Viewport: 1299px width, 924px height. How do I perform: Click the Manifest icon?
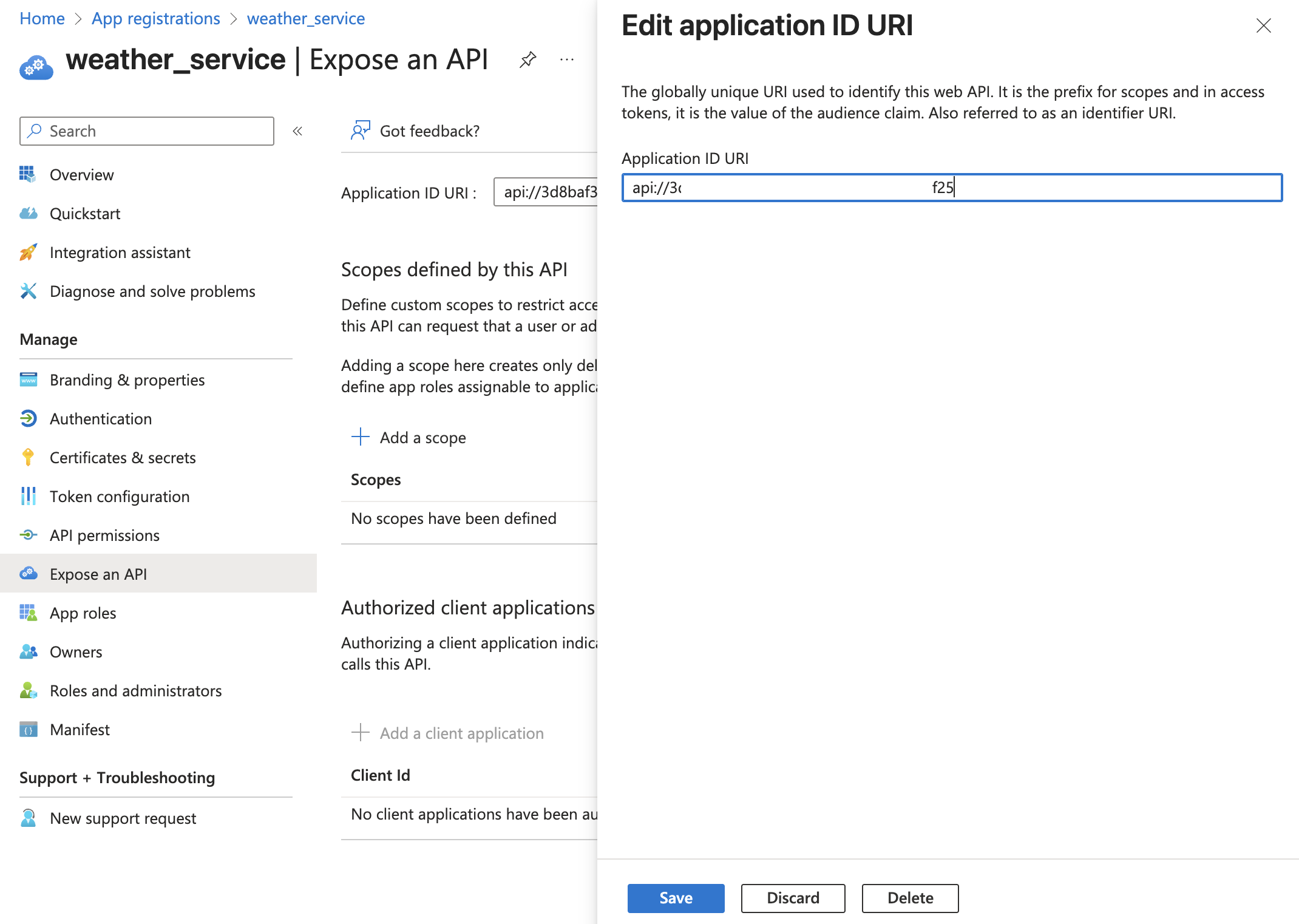click(x=28, y=729)
